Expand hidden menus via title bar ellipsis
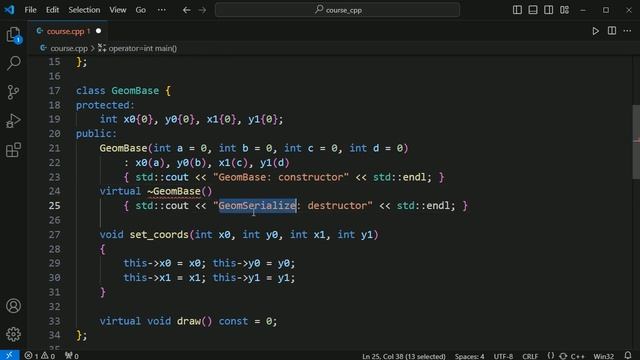 [x=162, y=10]
